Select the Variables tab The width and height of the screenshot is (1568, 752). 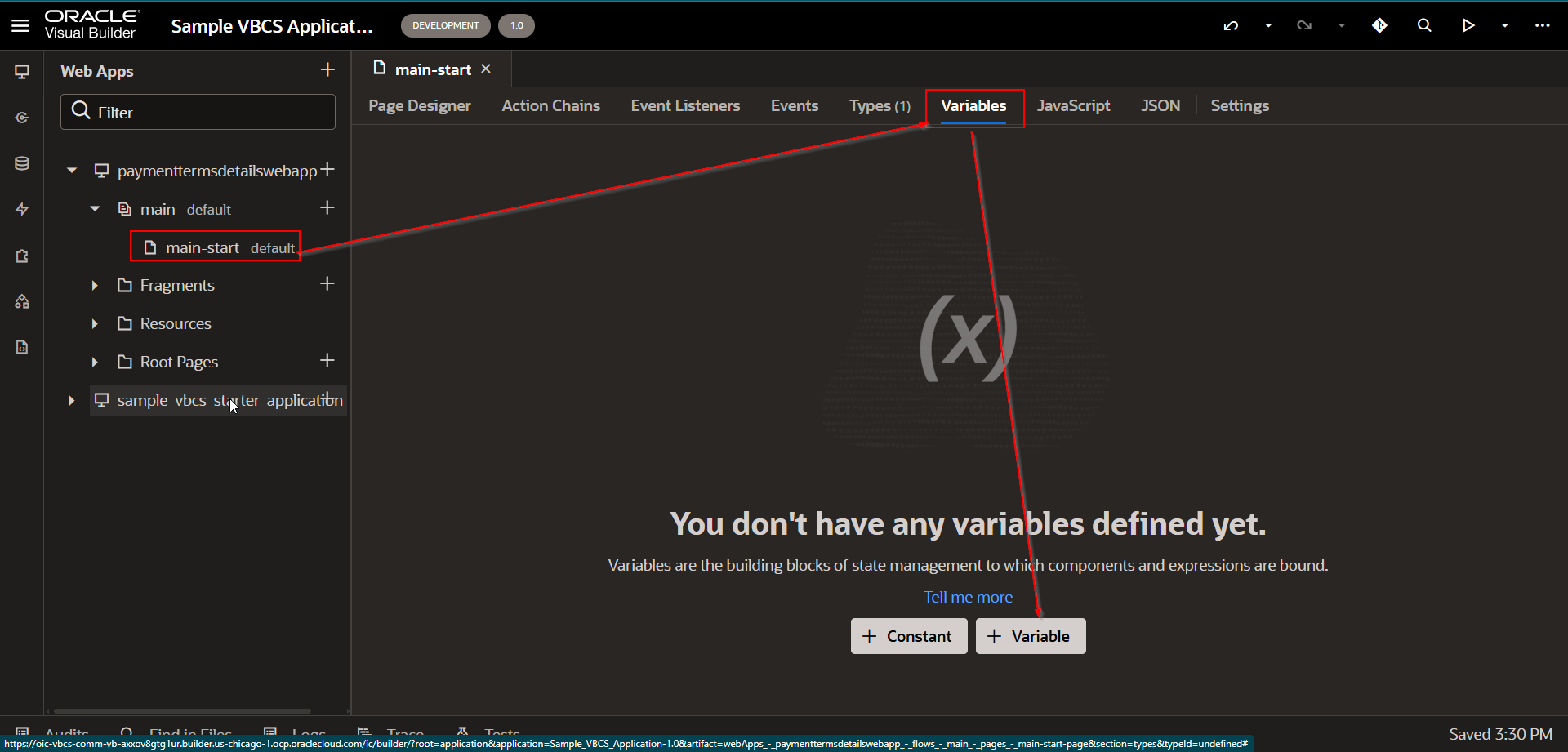point(973,105)
